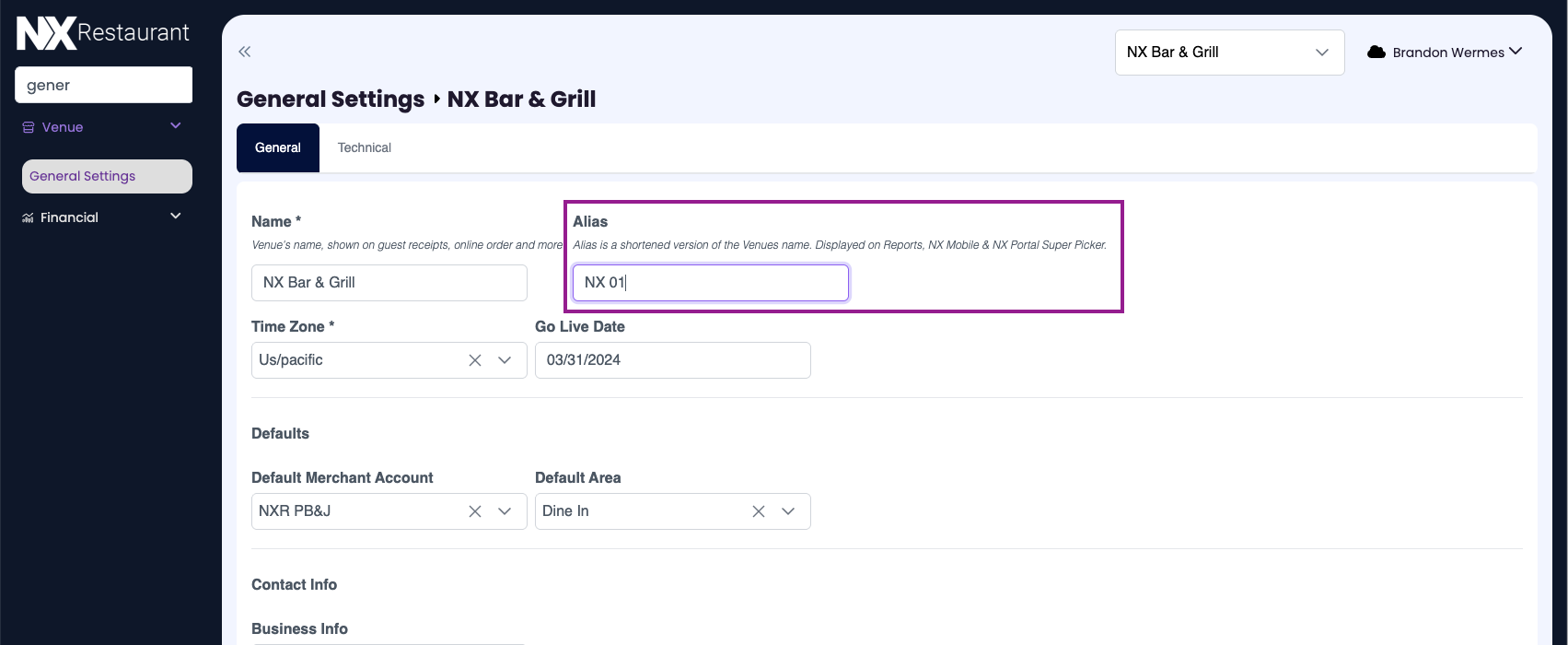Collapse the Venue section in sidebar

176,126
